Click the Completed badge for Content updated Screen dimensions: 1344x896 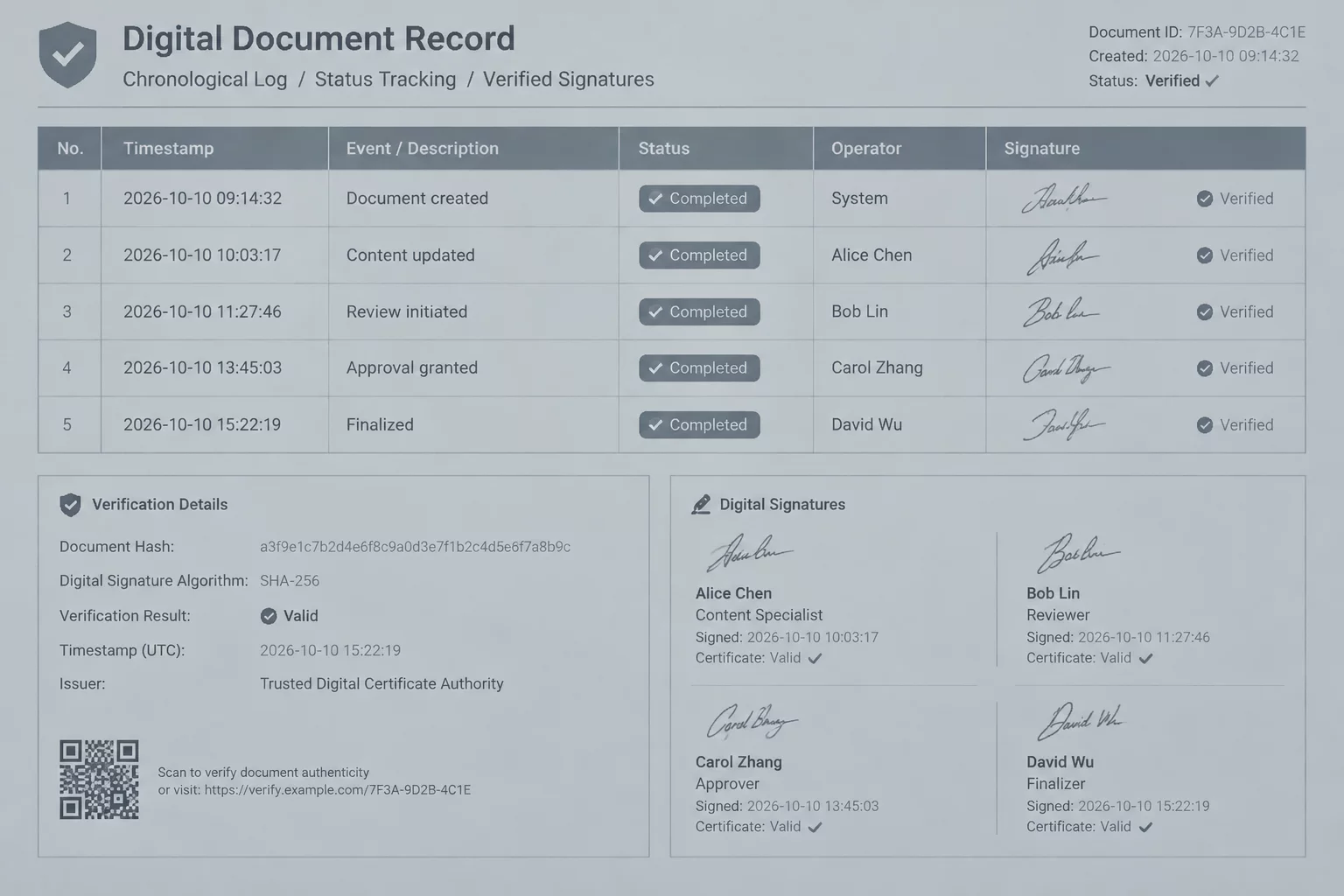point(699,255)
